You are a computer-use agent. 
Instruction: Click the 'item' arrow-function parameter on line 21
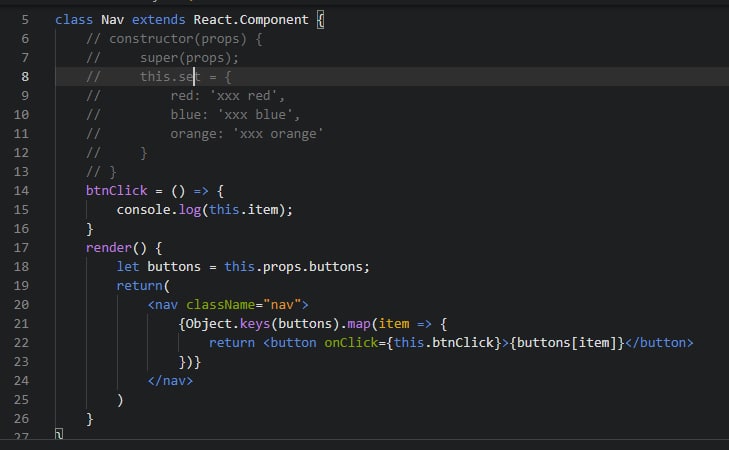click(394, 324)
